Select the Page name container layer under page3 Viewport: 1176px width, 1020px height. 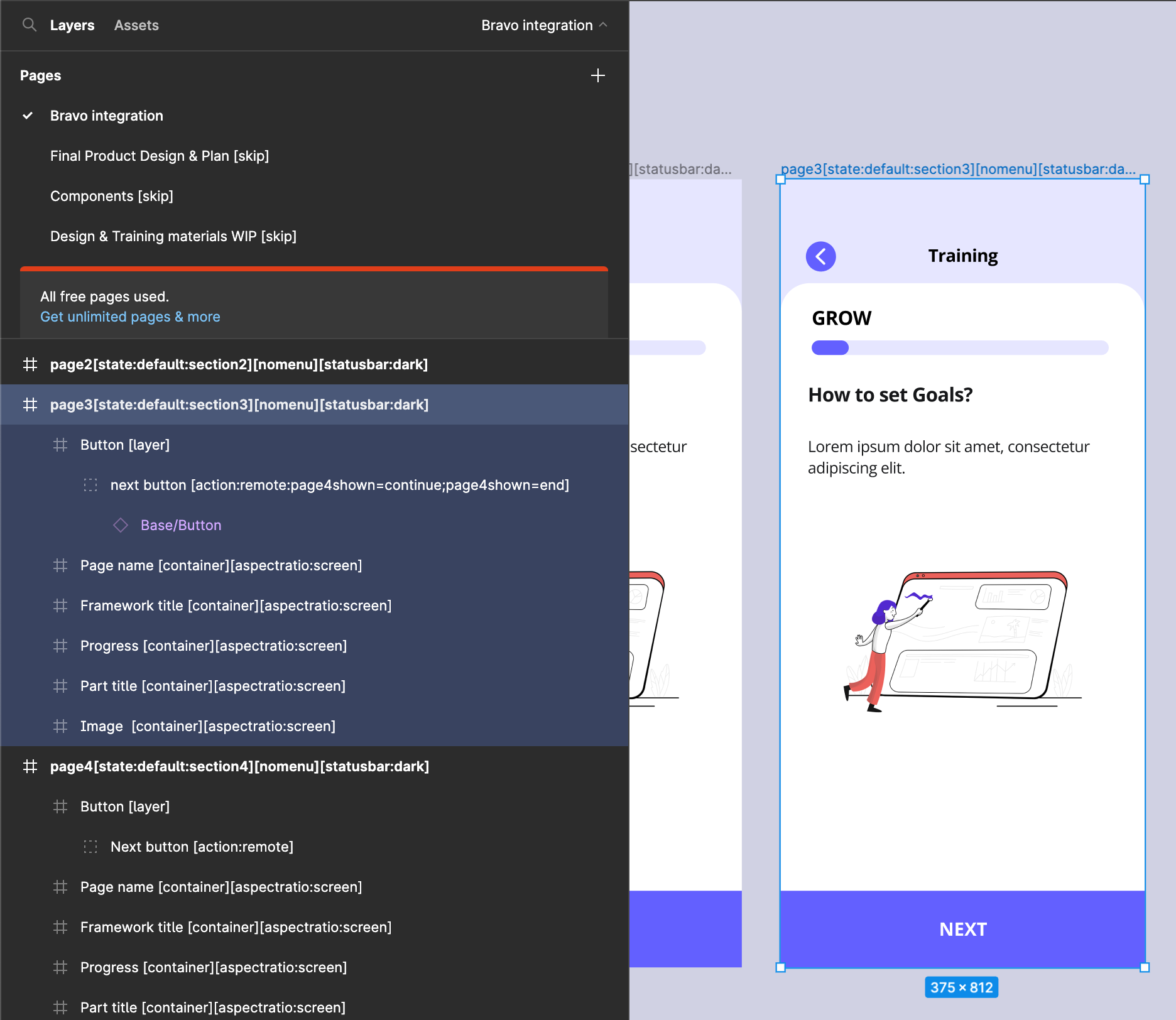point(314,565)
